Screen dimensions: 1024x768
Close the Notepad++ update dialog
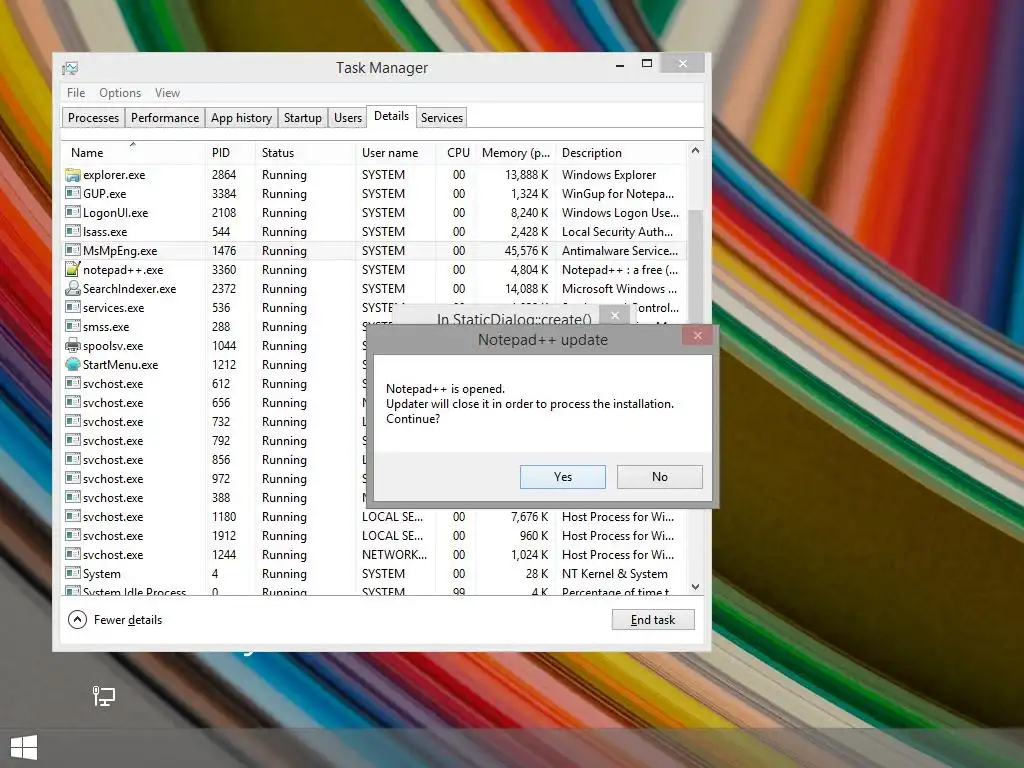point(697,336)
